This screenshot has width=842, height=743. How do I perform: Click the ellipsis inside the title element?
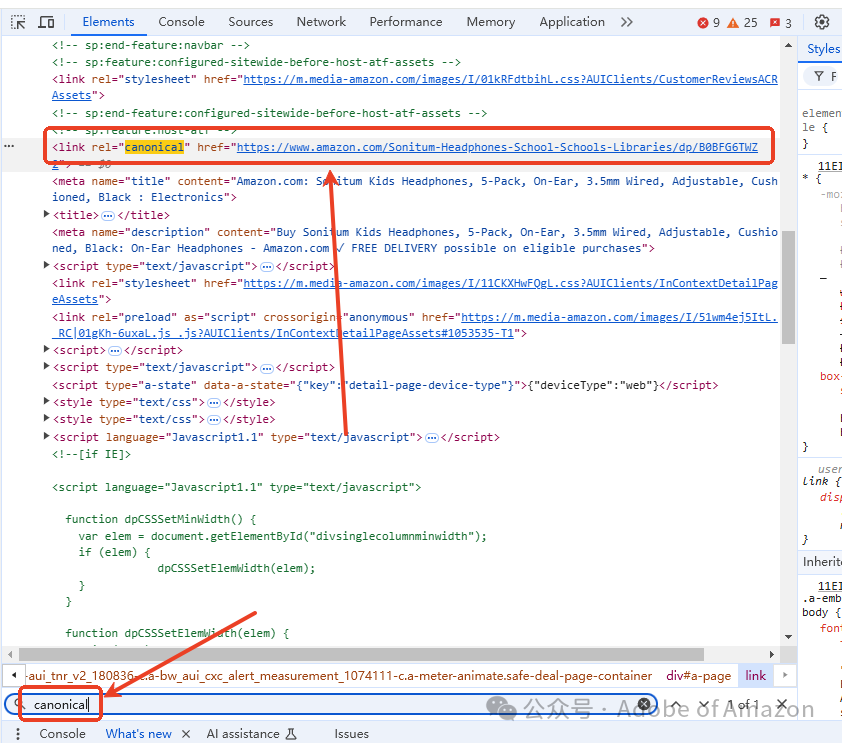(108, 216)
